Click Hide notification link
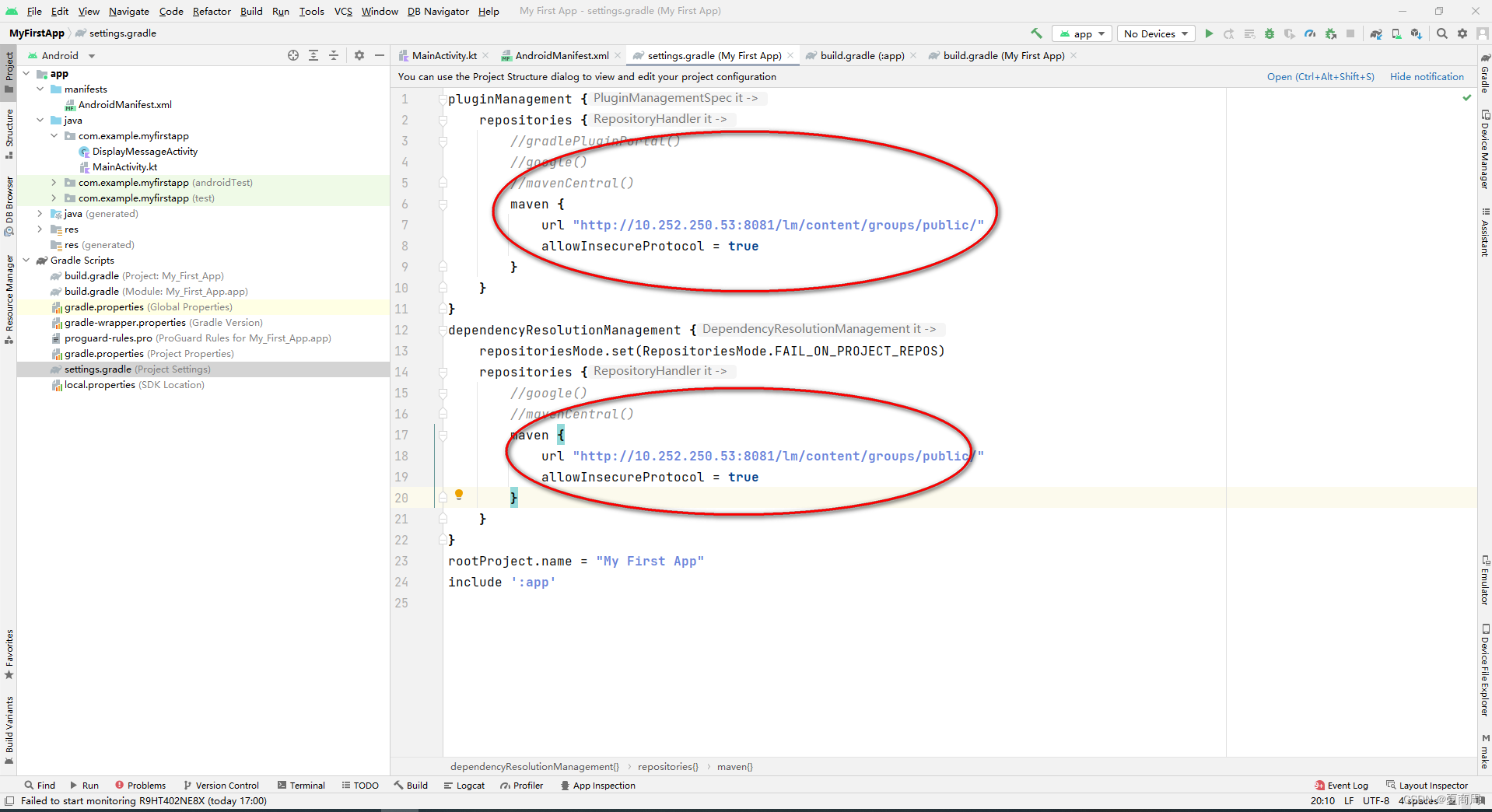Screen dimensions: 1492x812 1427,76
